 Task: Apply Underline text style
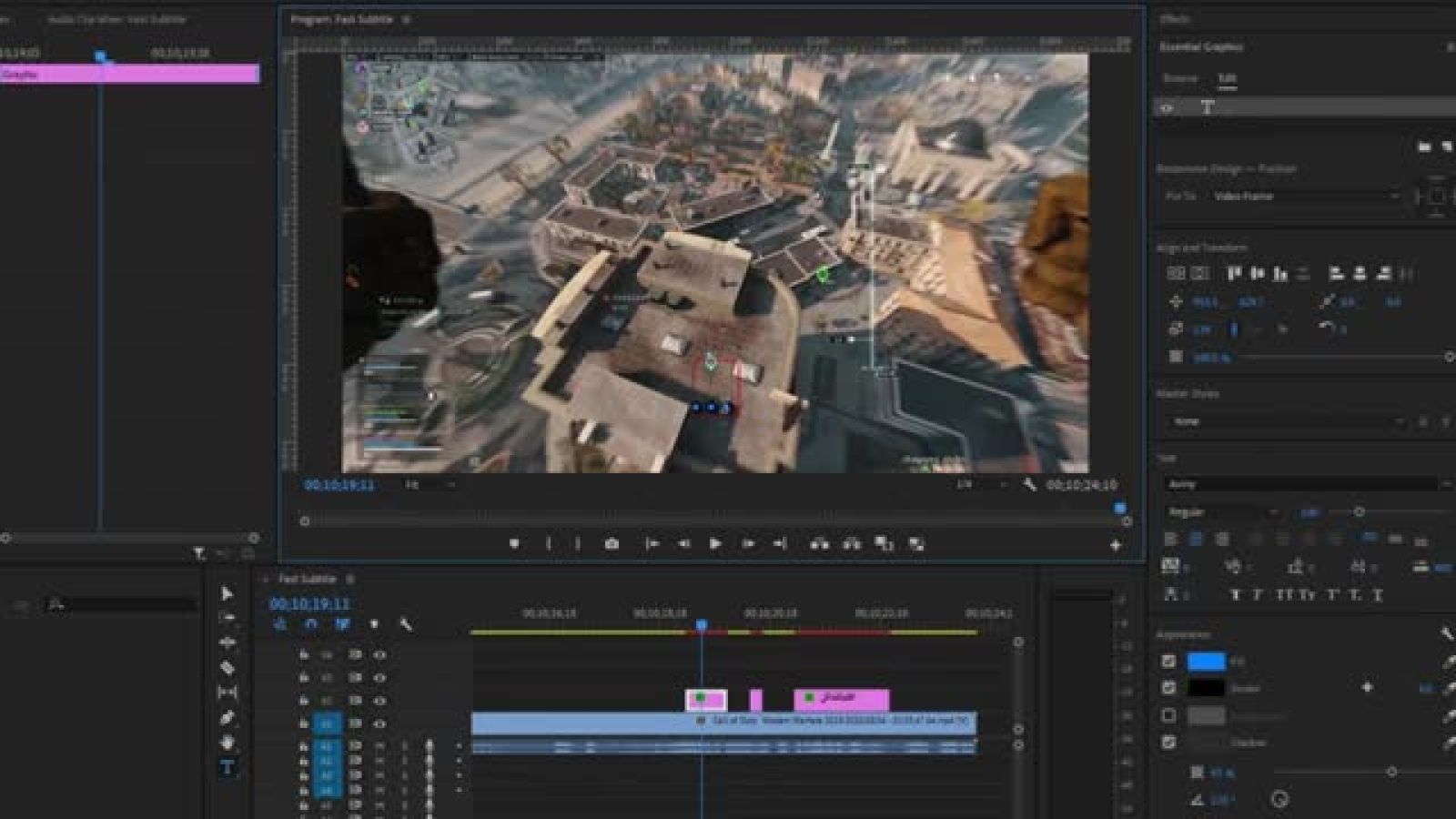(1377, 595)
